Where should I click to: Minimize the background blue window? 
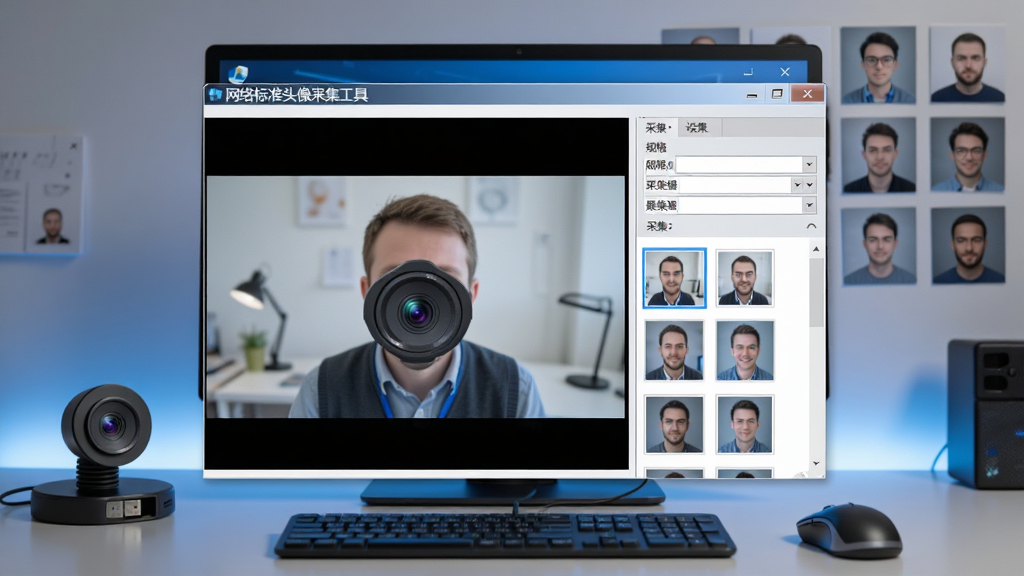click(x=748, y=72)
